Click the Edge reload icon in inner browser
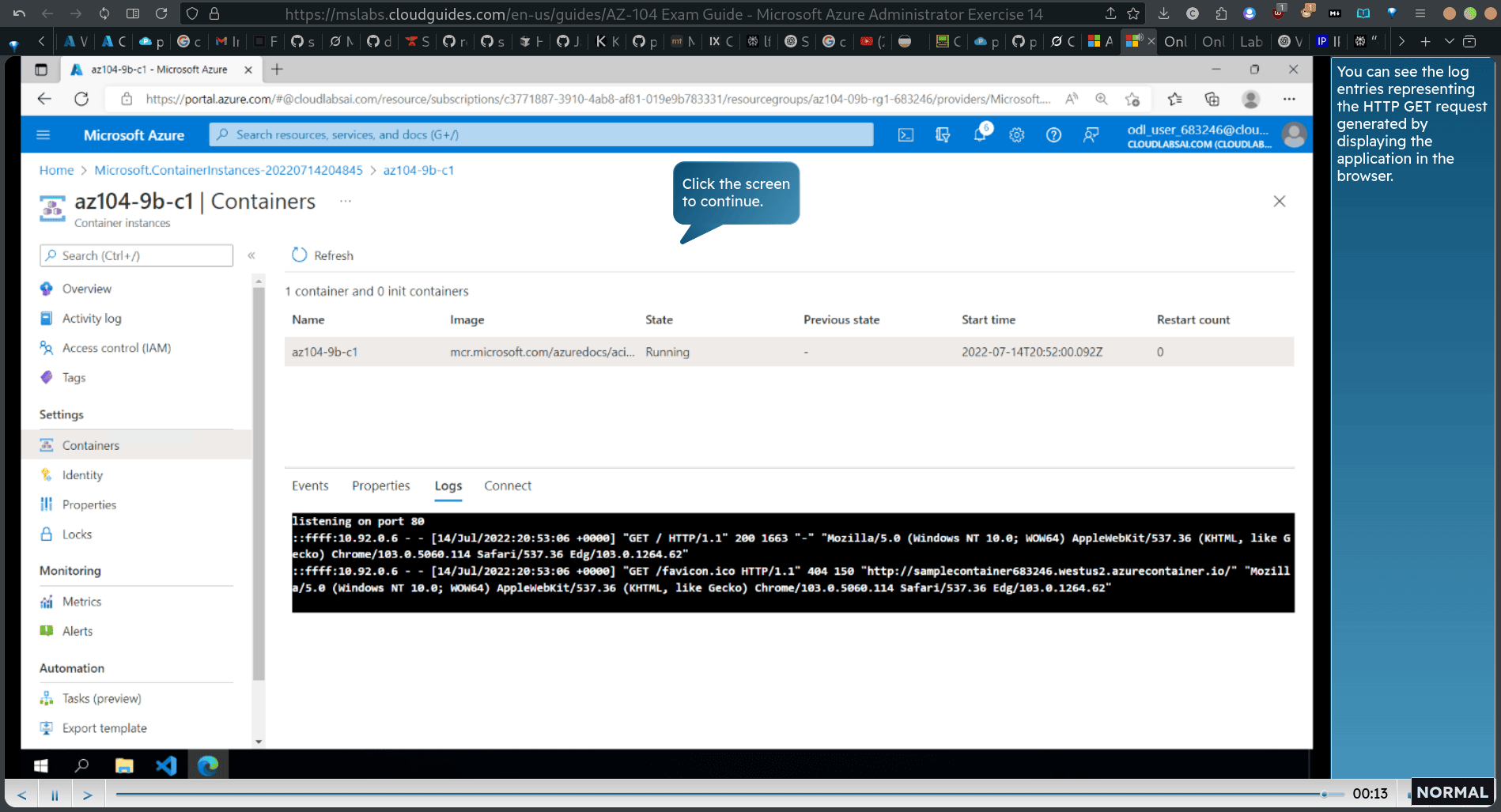The height and width of the screenshot is (812, 1501). click(x=81, y=99)
